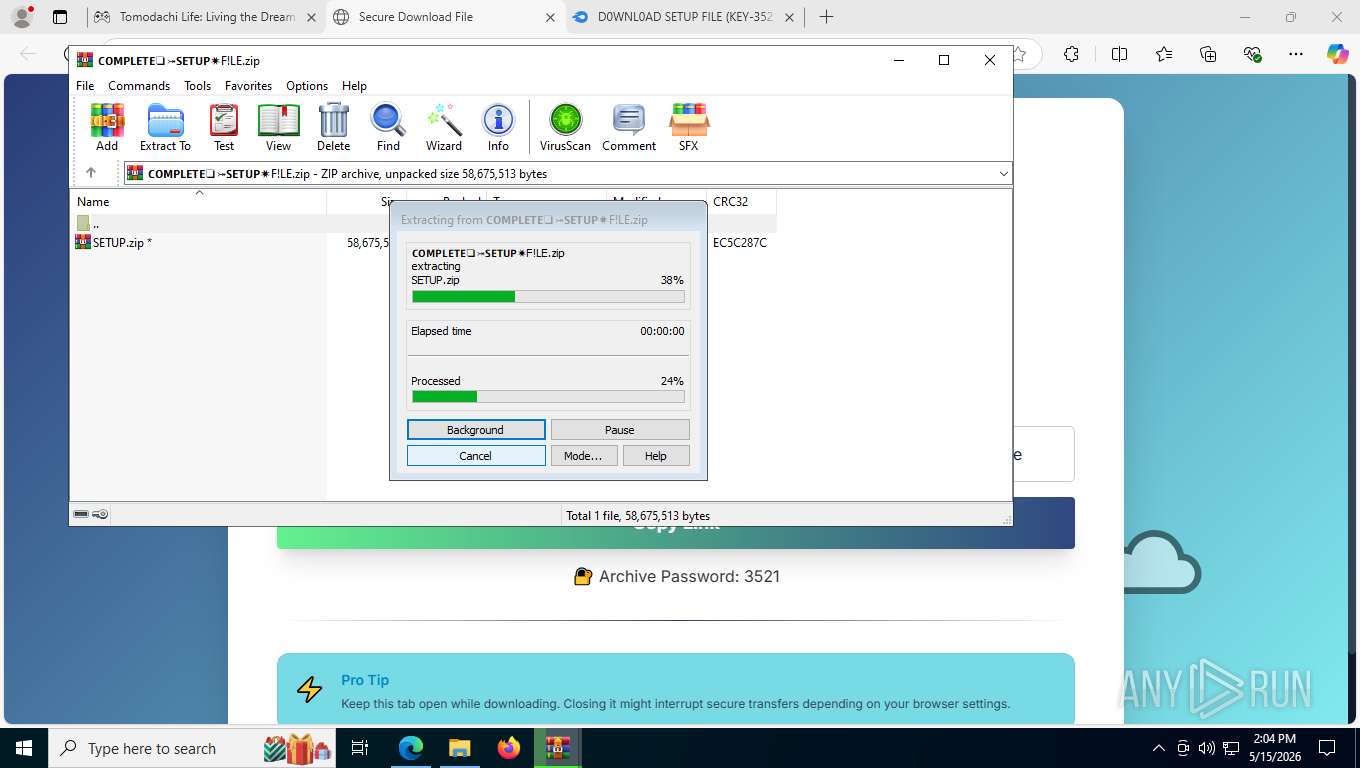Click the SETUP.zip extraction progress bar

click(548, 297)
